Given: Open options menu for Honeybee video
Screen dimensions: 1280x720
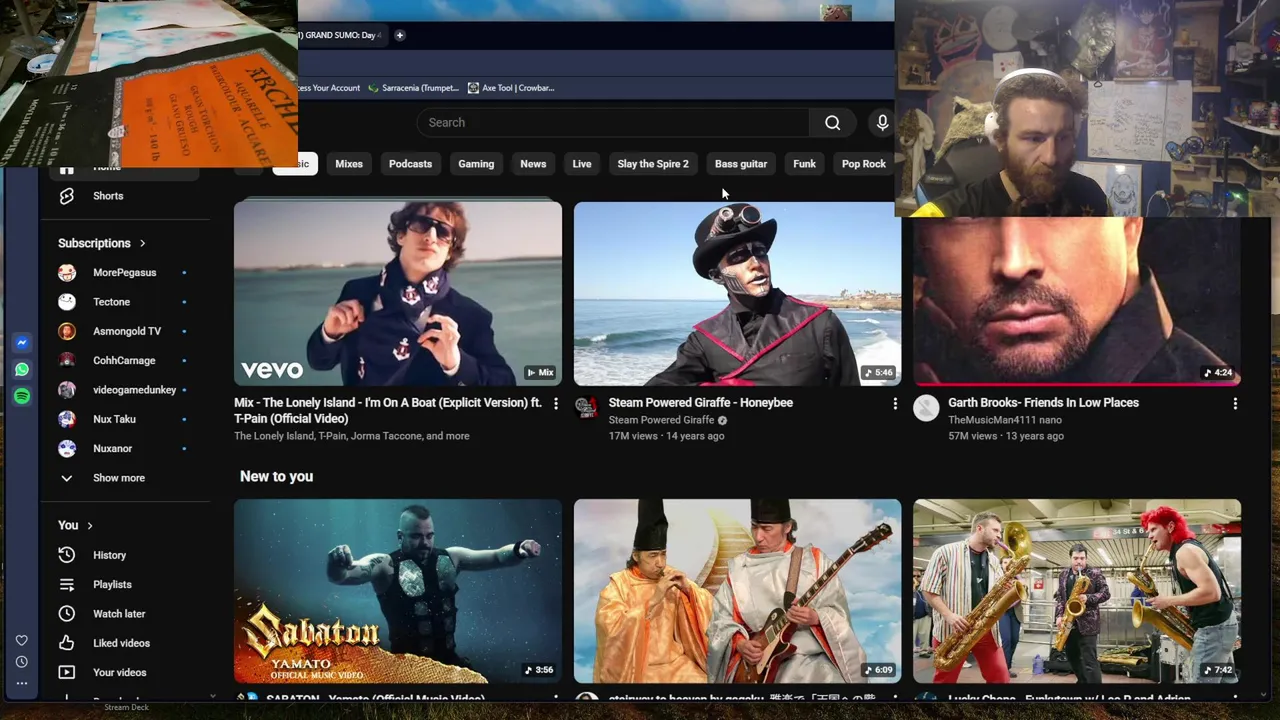Looking at the screenshot, I should click(x=895, y=404).
